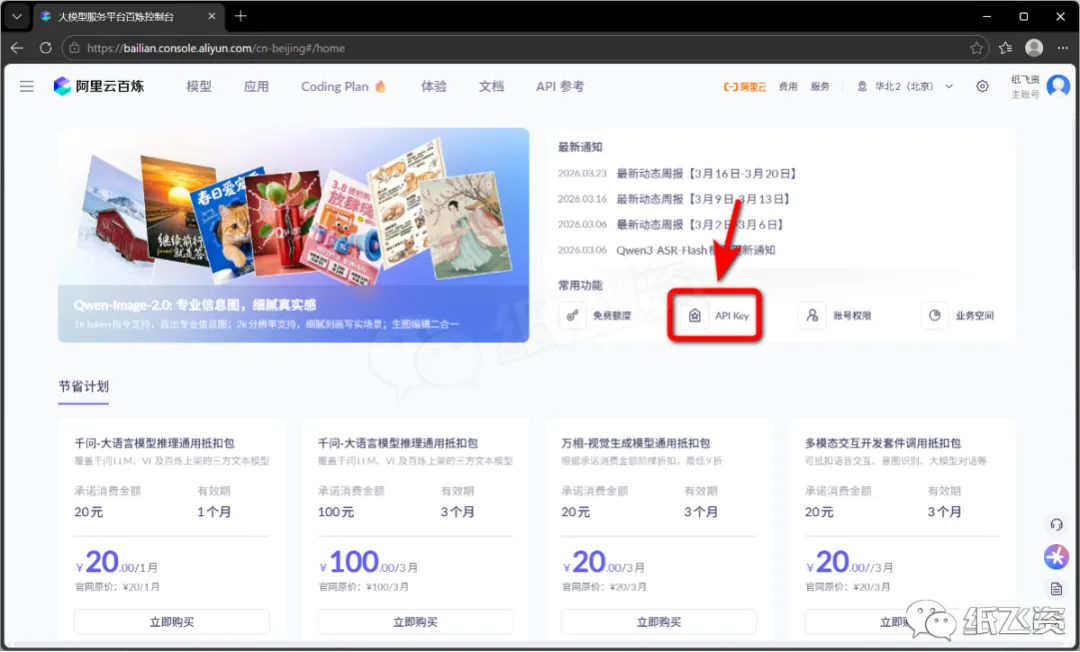The image size is (1080, 652).
Task: Reload the page with refresh icon
Action: (x=45, y=48)
